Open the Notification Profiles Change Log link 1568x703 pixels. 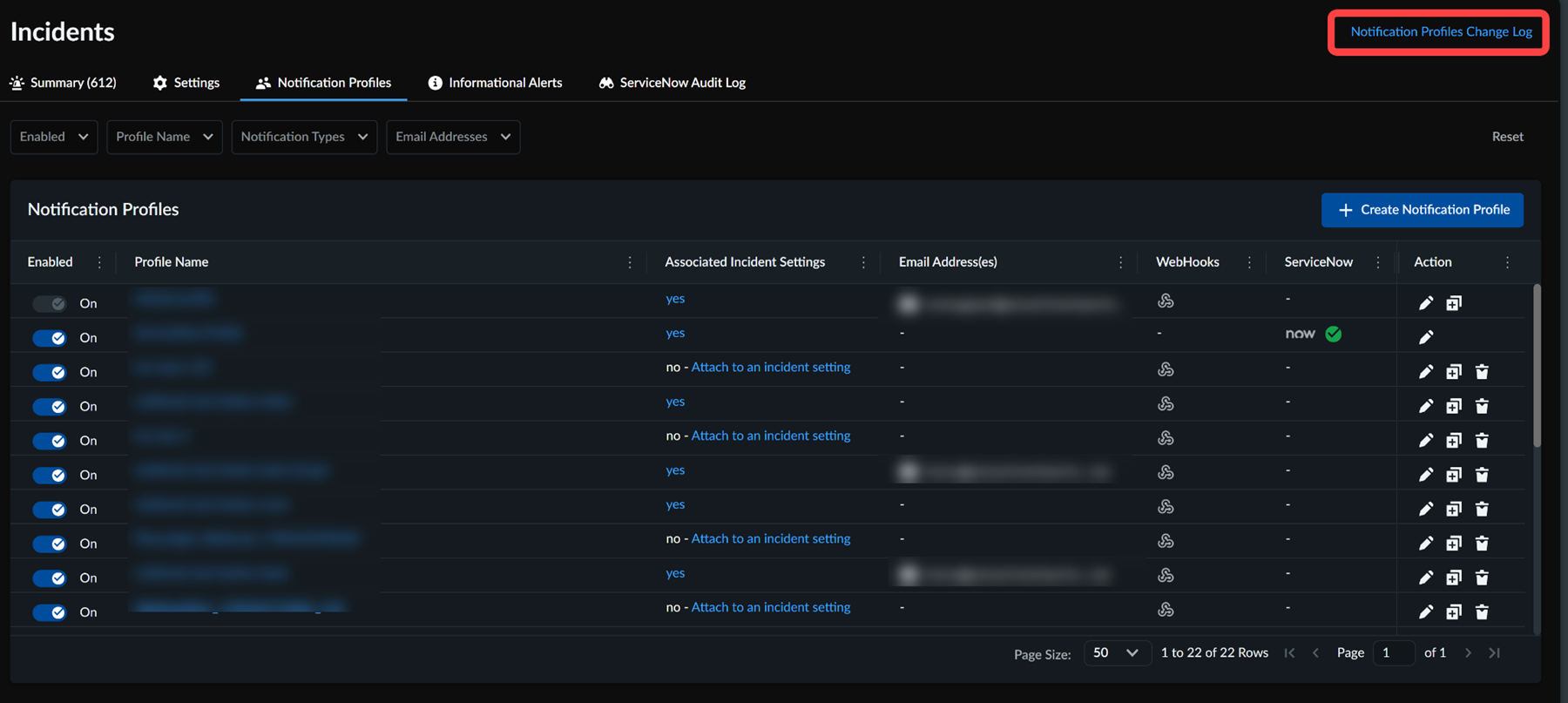pos(1441,32)
